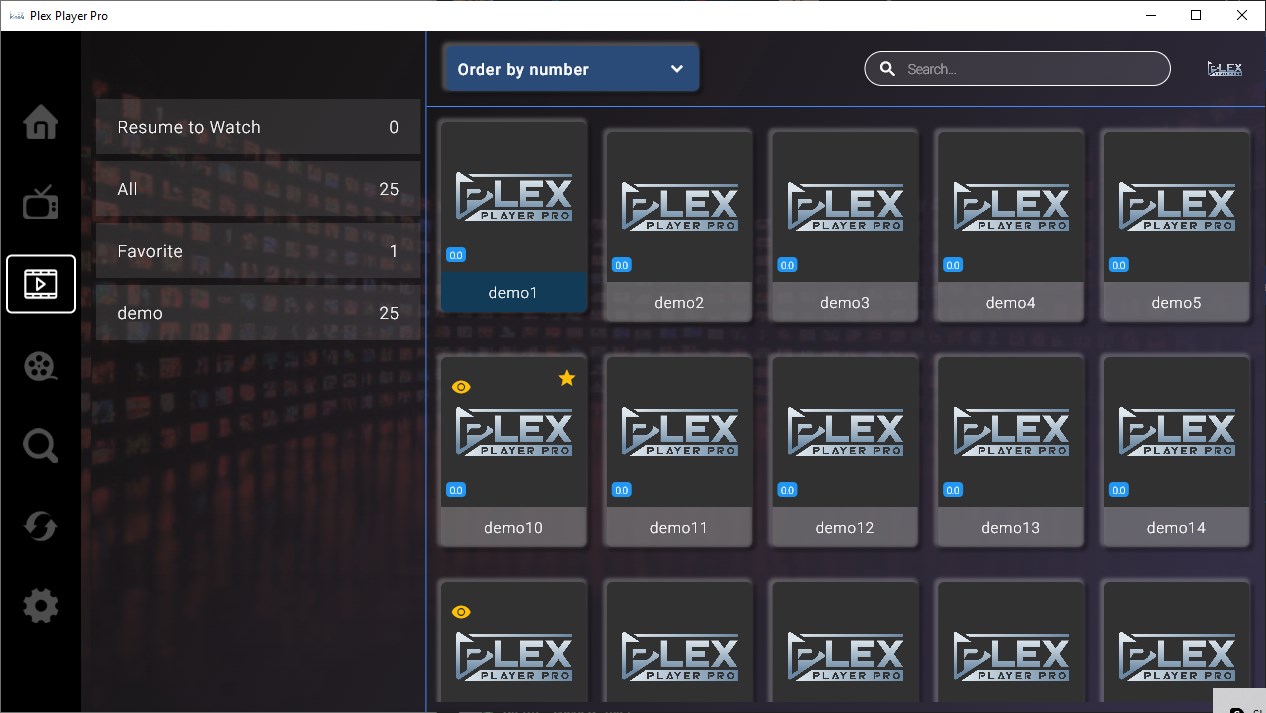The width and height of the screenshot is (1266, 713).
Task: Open the demo3 poster thumbnail
Action: 845,207
